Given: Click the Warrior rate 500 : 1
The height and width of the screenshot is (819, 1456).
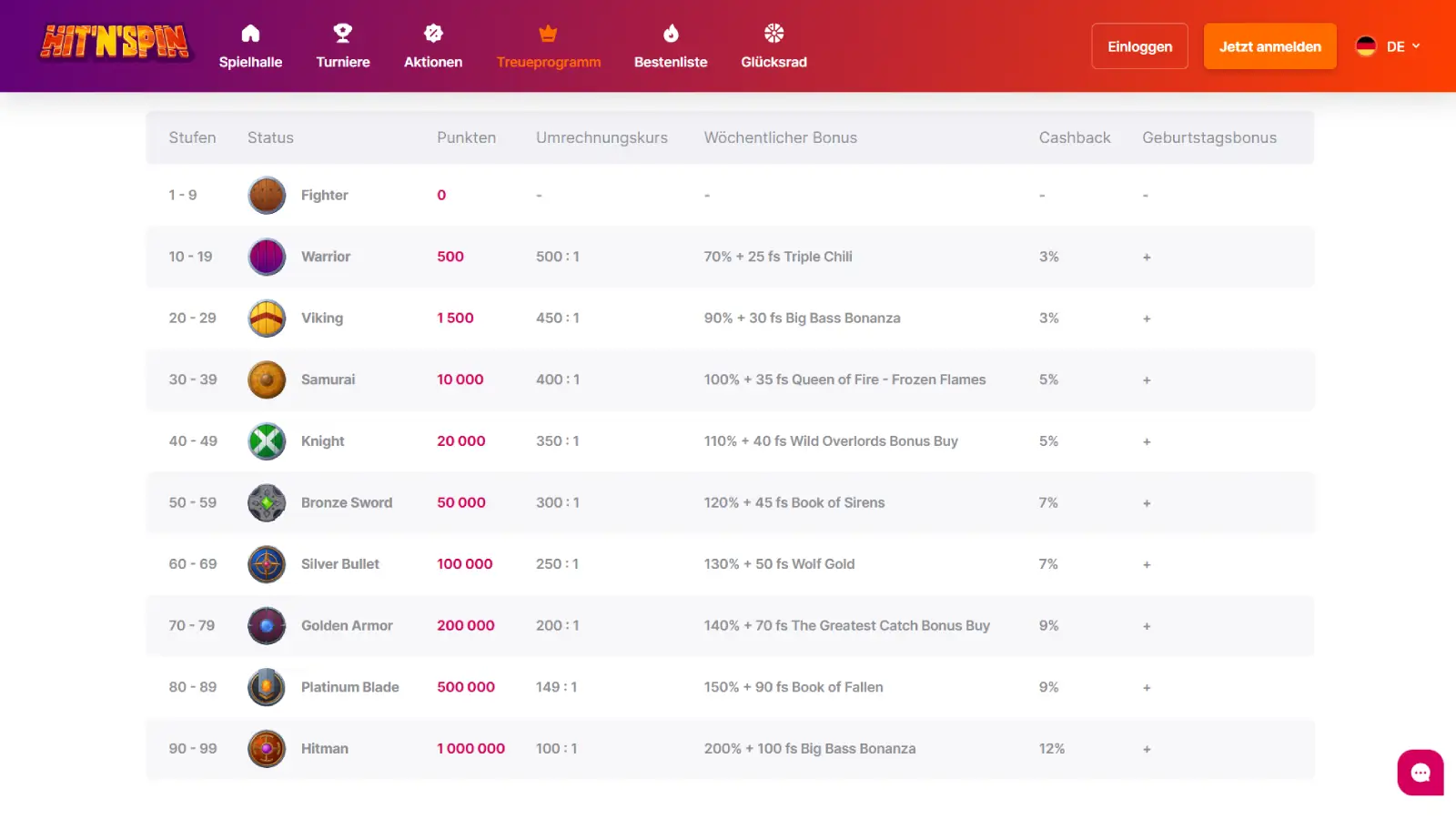Looking at the screenshot, I should (x=558, y=257).
